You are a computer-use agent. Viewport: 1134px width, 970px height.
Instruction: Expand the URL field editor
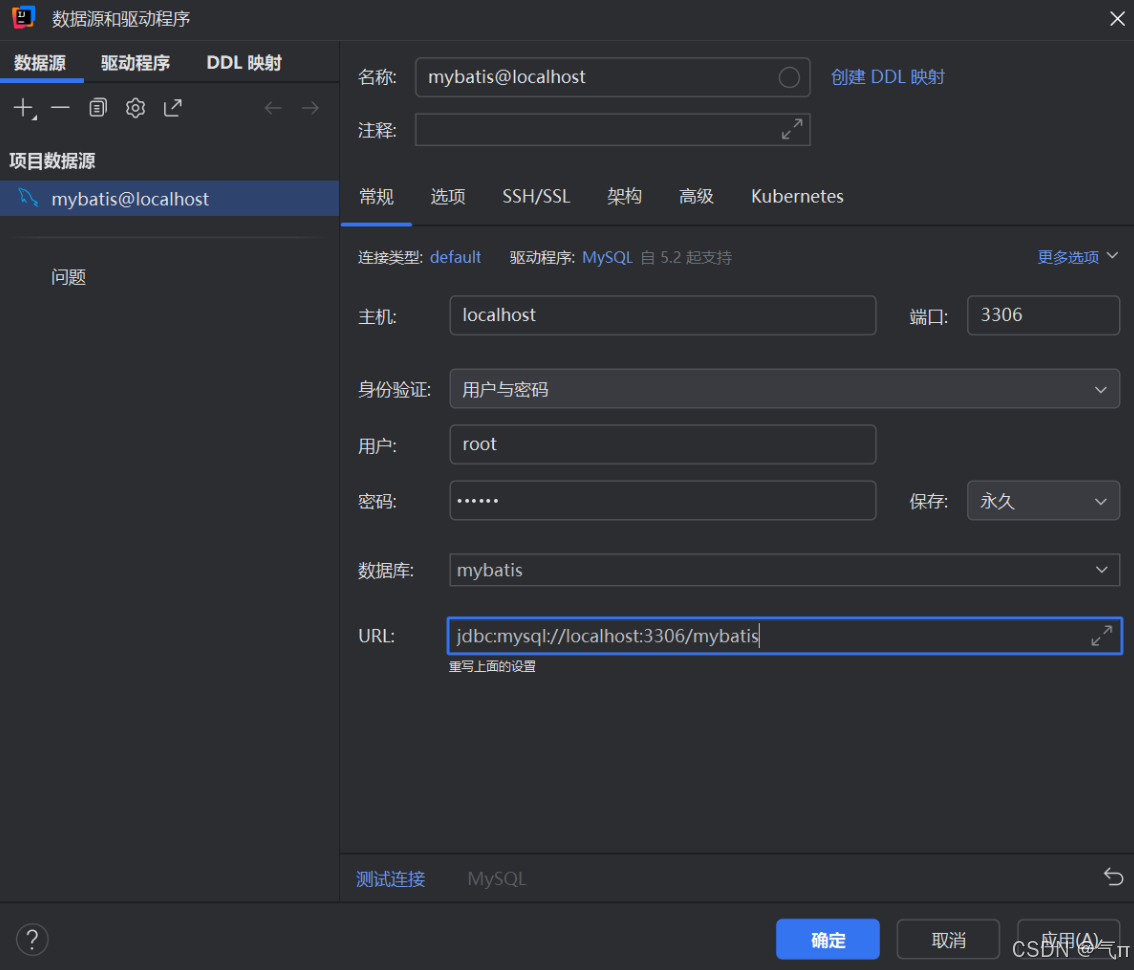point(1101,636)
